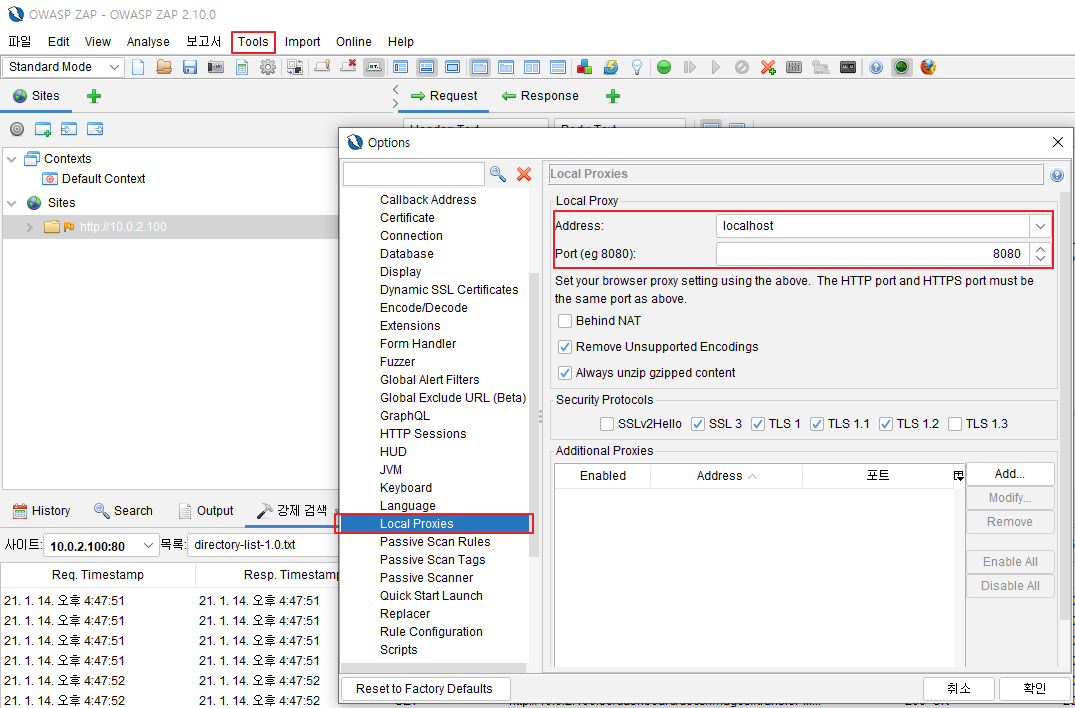The height and width of the screenshot is (708, 1075).
Task: Collapse the Sites tree node
Action: [x=12, y=203]
